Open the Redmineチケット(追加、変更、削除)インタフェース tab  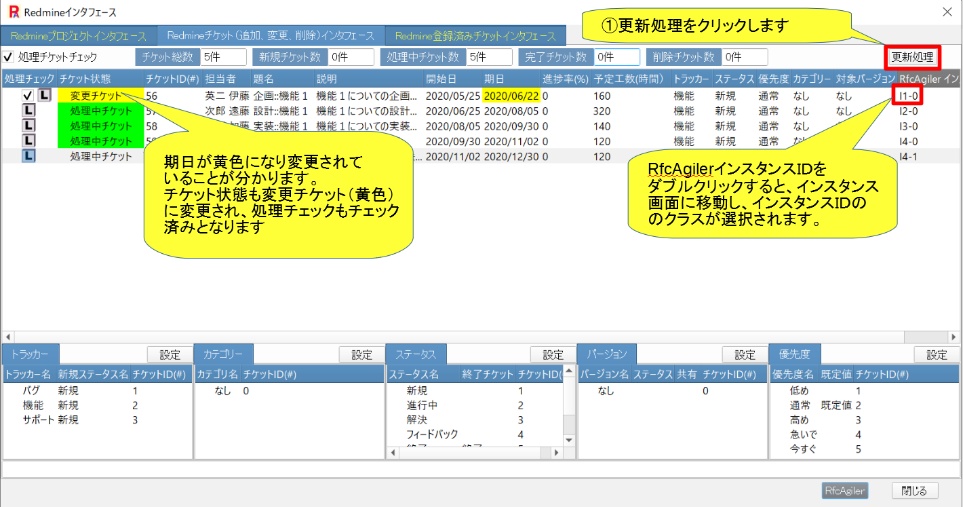tap(271, 36)
